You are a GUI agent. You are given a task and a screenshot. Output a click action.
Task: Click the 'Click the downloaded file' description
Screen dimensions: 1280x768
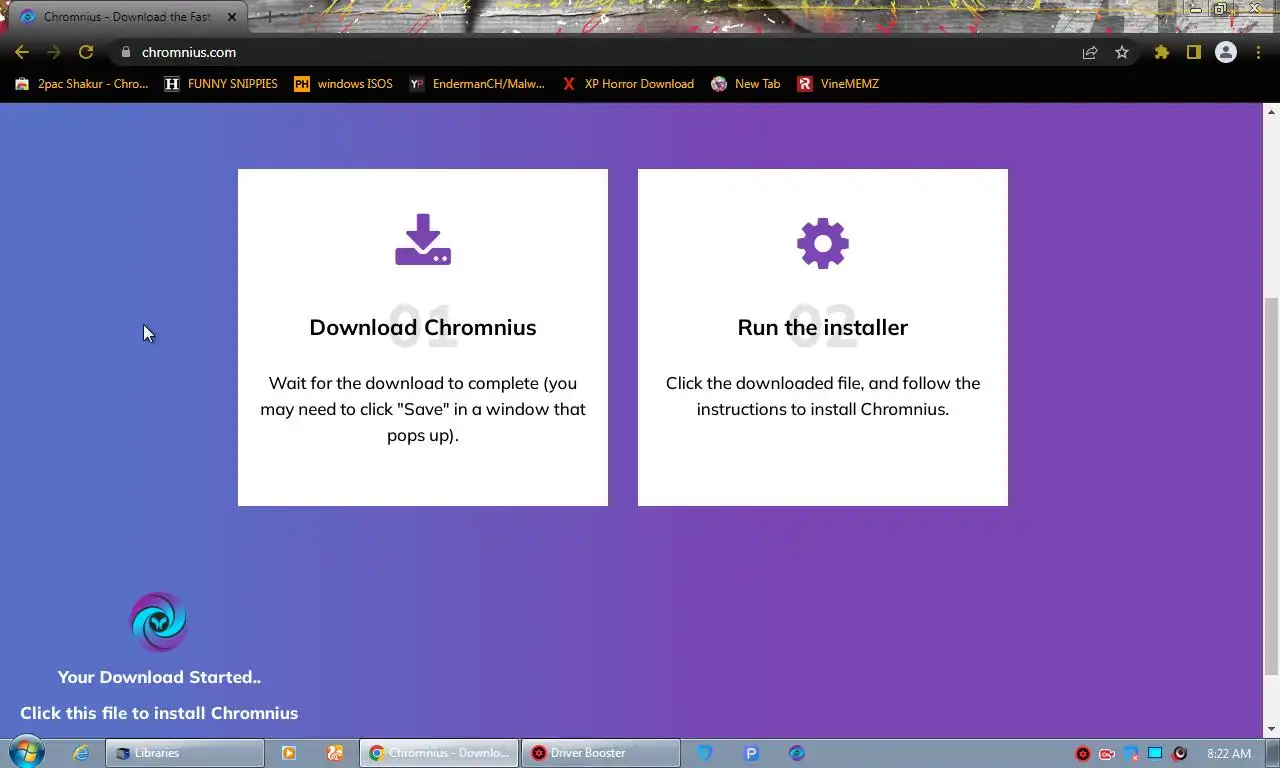click(823, 396)
